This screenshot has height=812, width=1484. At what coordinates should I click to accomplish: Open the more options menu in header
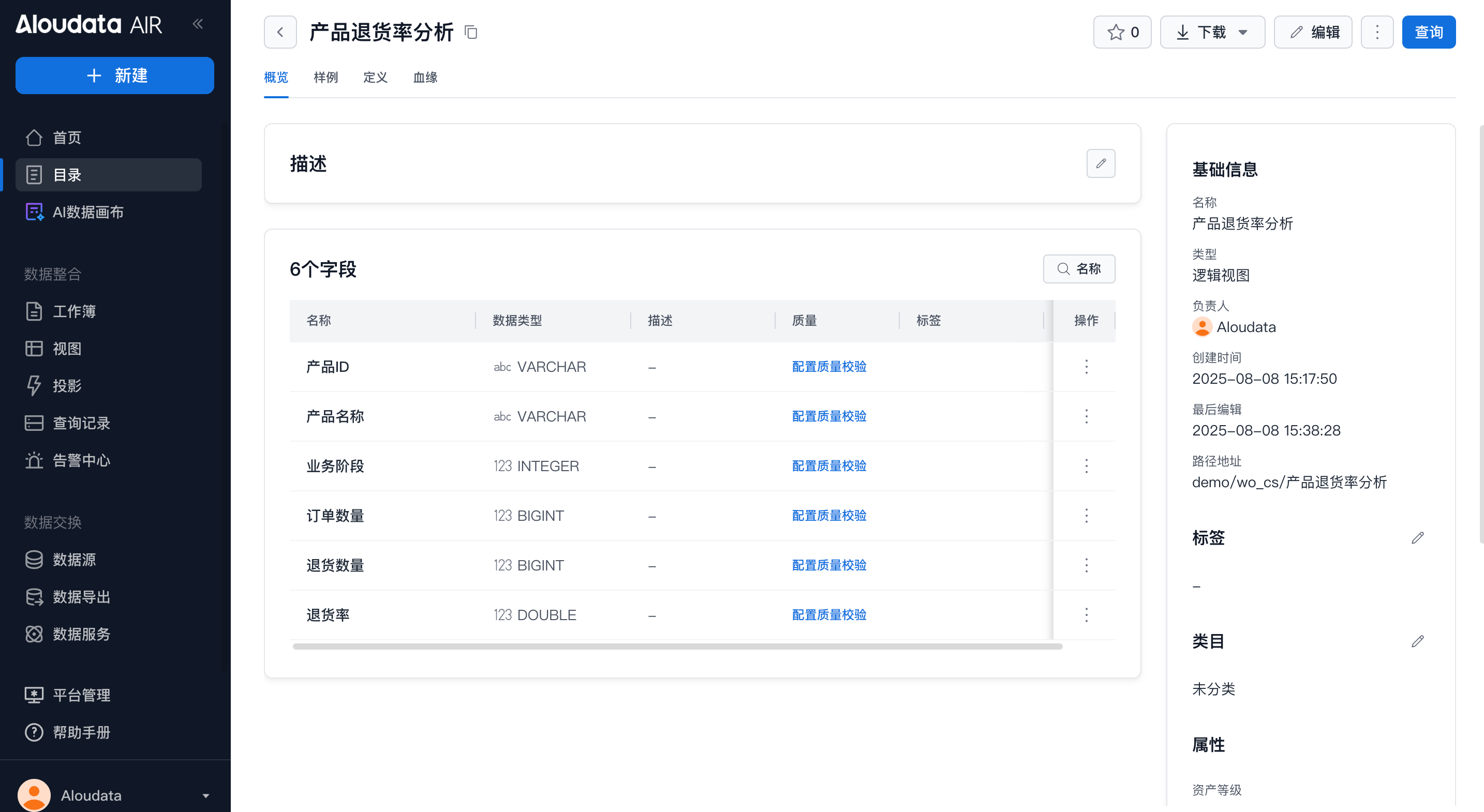[1377, 32]
